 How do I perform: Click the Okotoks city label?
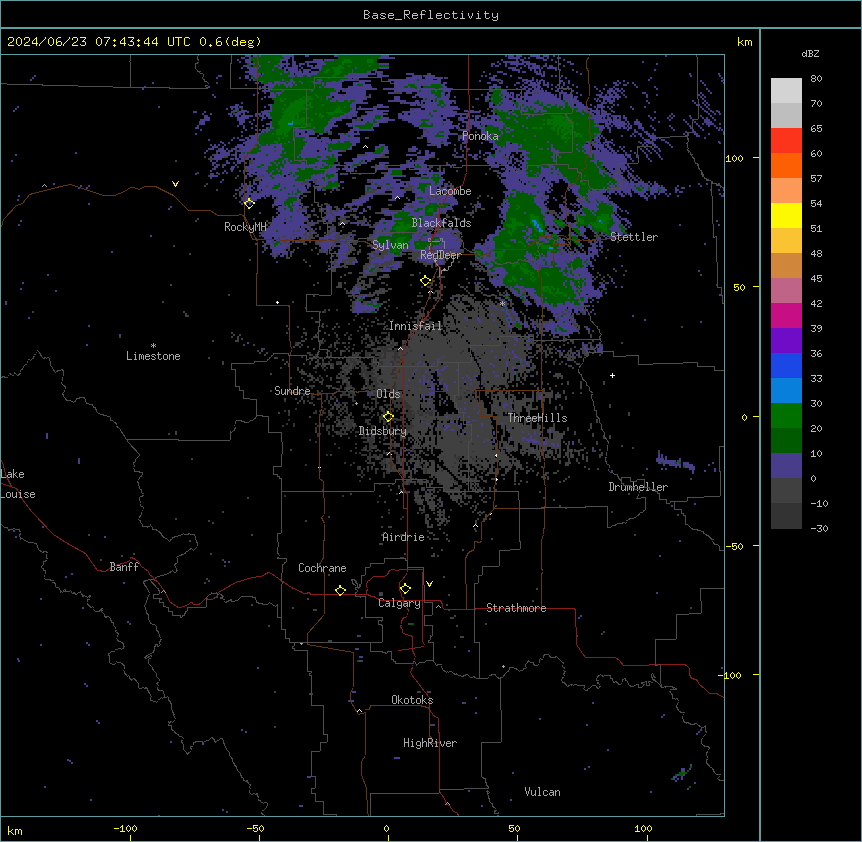(x=412, y=700)
